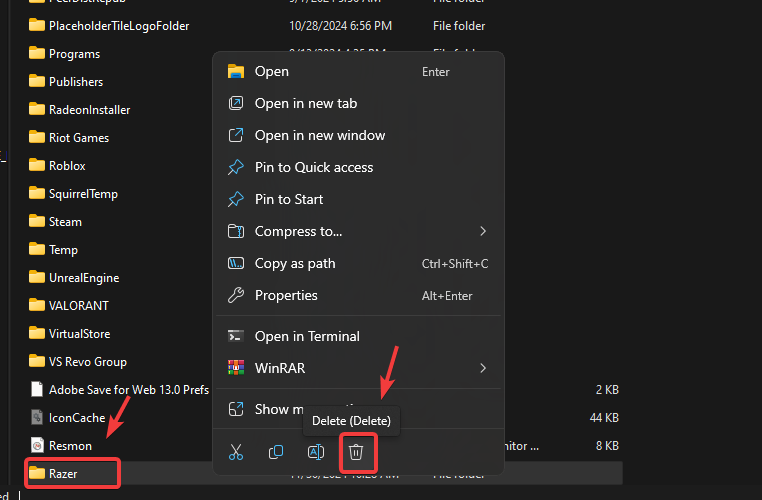
Task: Click the Rename icon in context menu
Action: (x=315, y=452)
